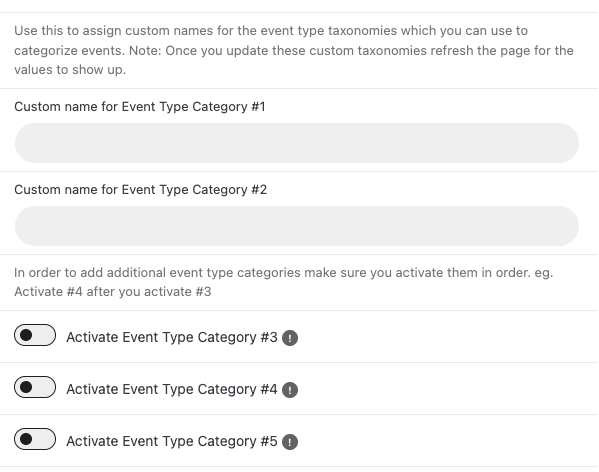Viewport: 599px width, 472px height.
Task: Click 'Activate #4 after you activate #3' line
Action: pyautogui.click(x=113, y=292)
